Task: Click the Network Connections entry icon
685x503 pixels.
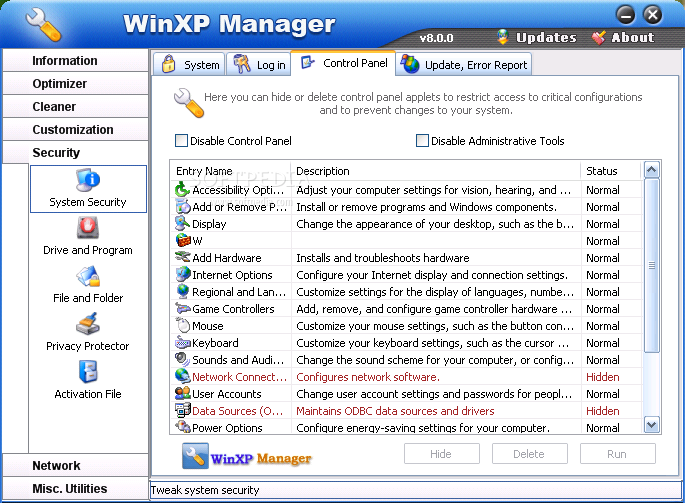Action: click(183, 376)
